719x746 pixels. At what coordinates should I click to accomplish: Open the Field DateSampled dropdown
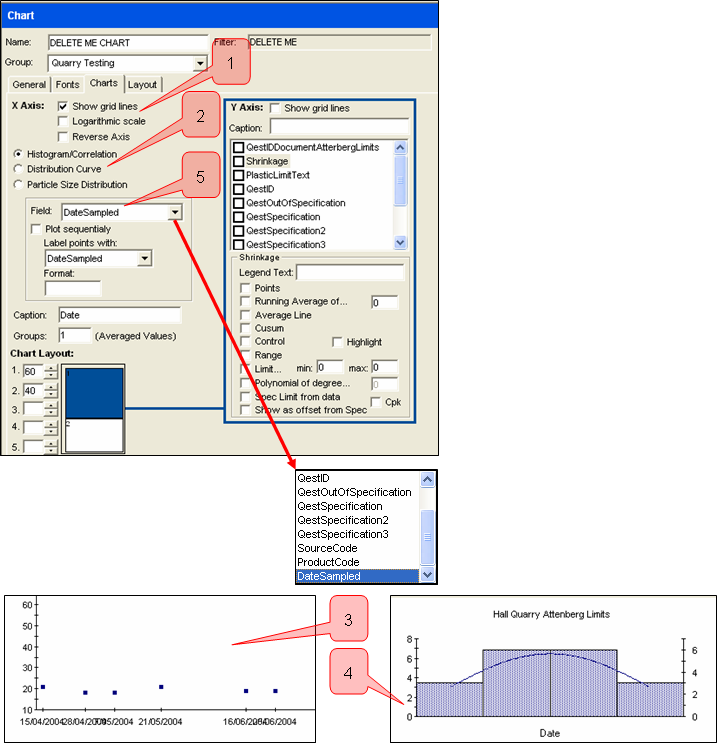point(175,212)
